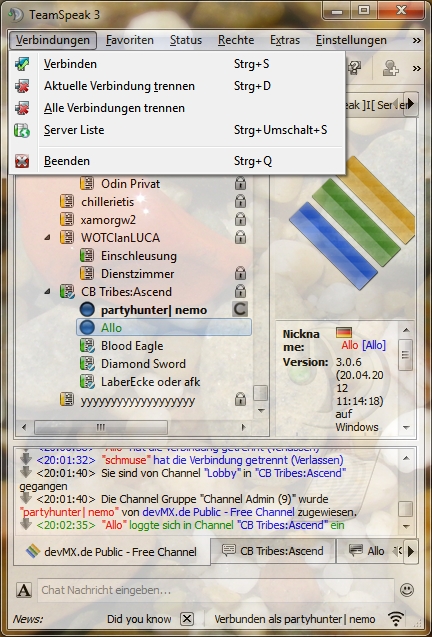This screenshot has width=432, height=637.
Task: Select the xamorgw2 channel
Action: [x=108, y=220]
